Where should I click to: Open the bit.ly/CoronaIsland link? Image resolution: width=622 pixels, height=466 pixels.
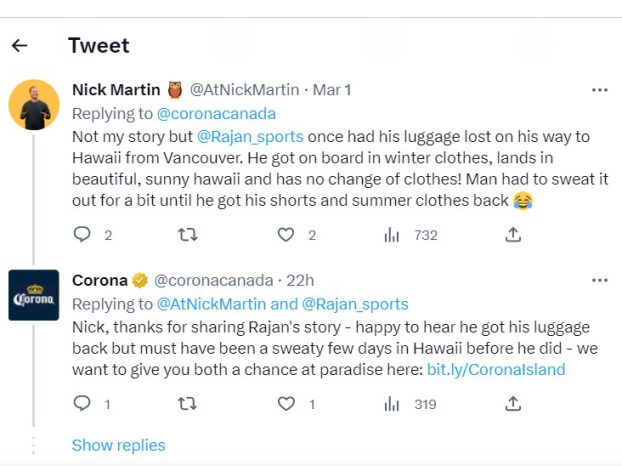(496, 369)
